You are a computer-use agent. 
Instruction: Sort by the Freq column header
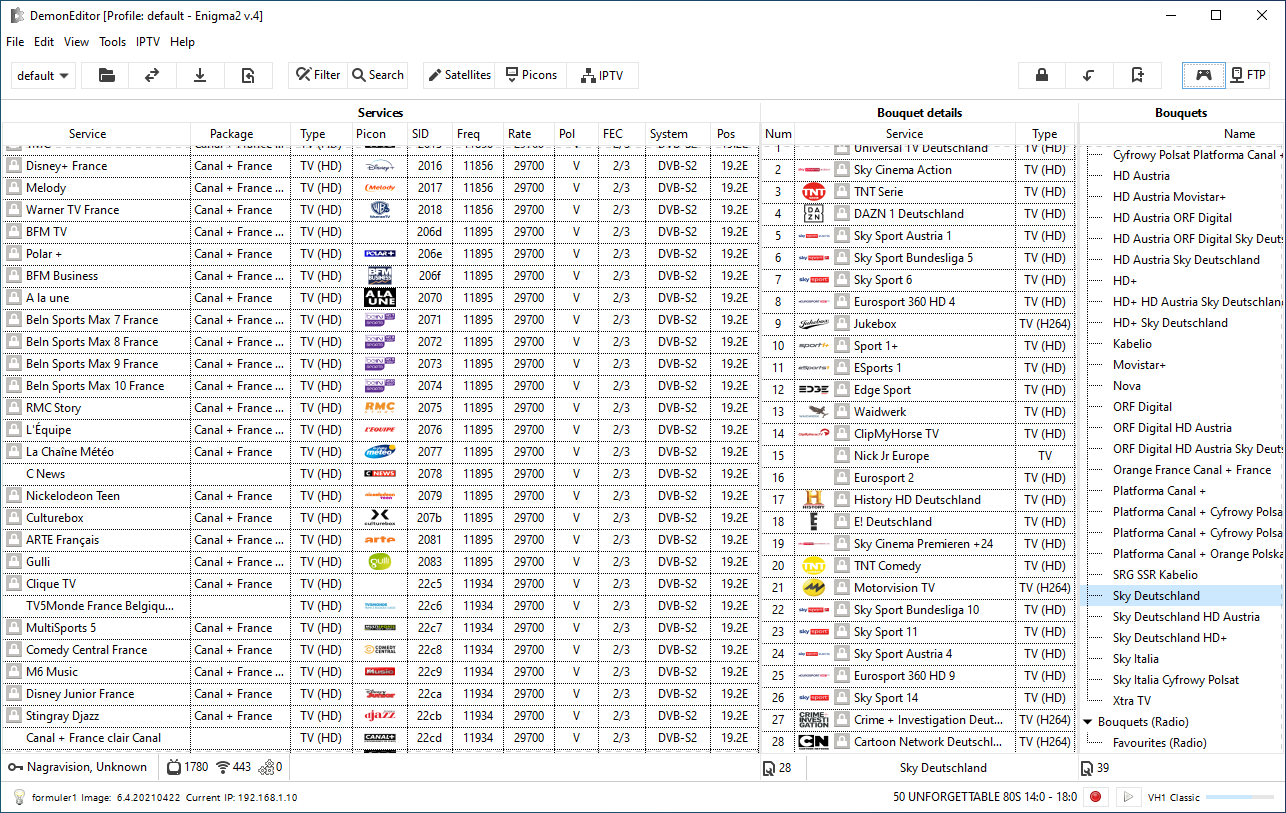(x=478, y=134)
